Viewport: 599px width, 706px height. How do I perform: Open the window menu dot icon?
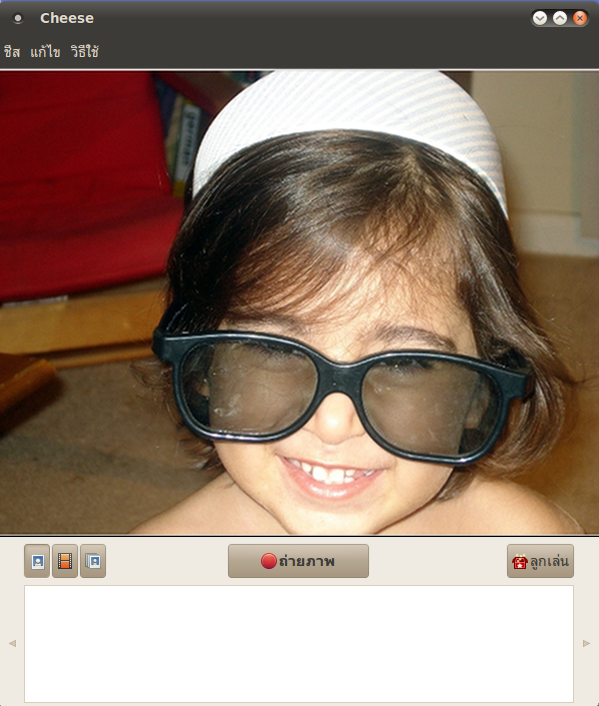(x=18, y=18)
